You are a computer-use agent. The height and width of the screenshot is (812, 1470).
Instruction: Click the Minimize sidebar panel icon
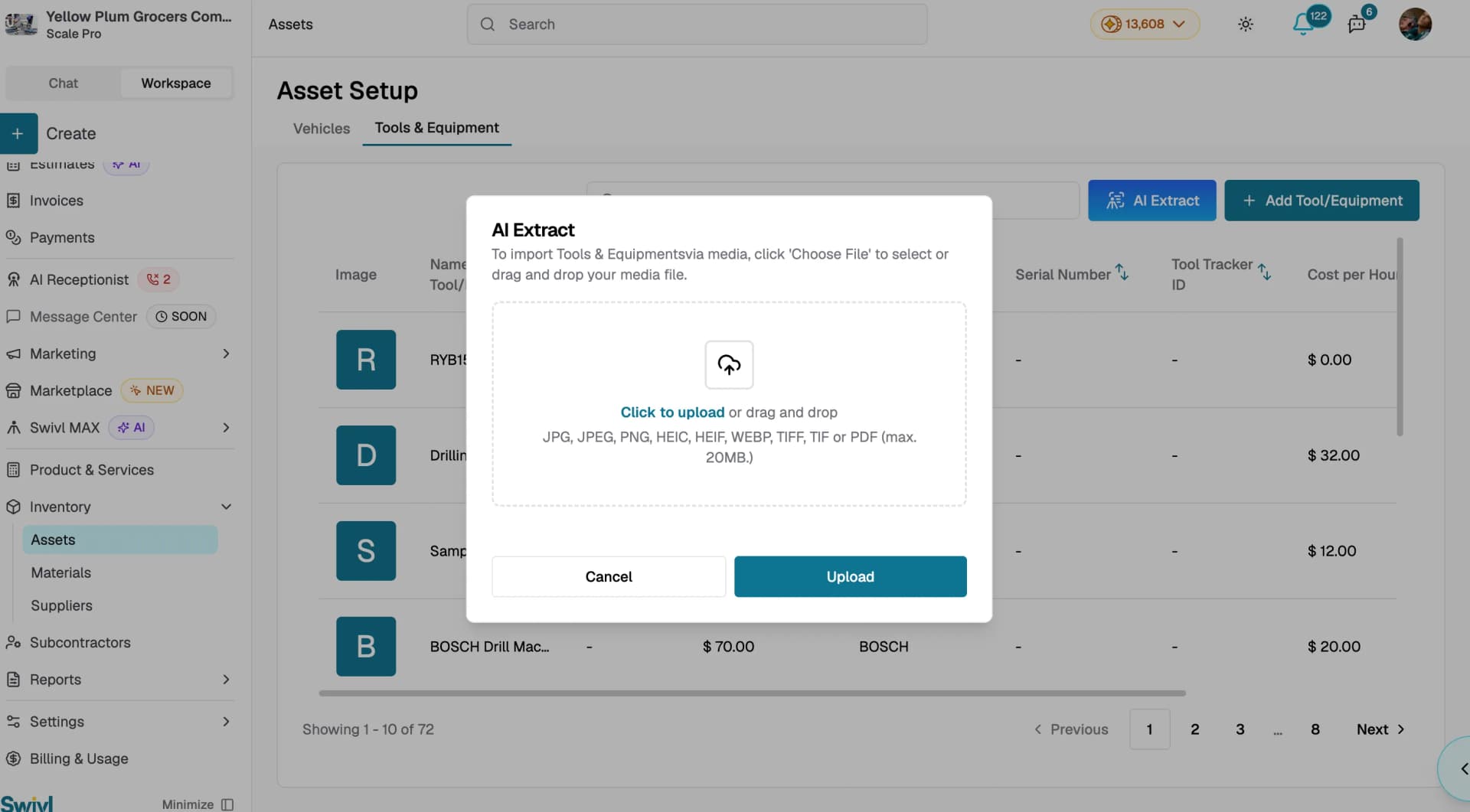coord(227,804)
